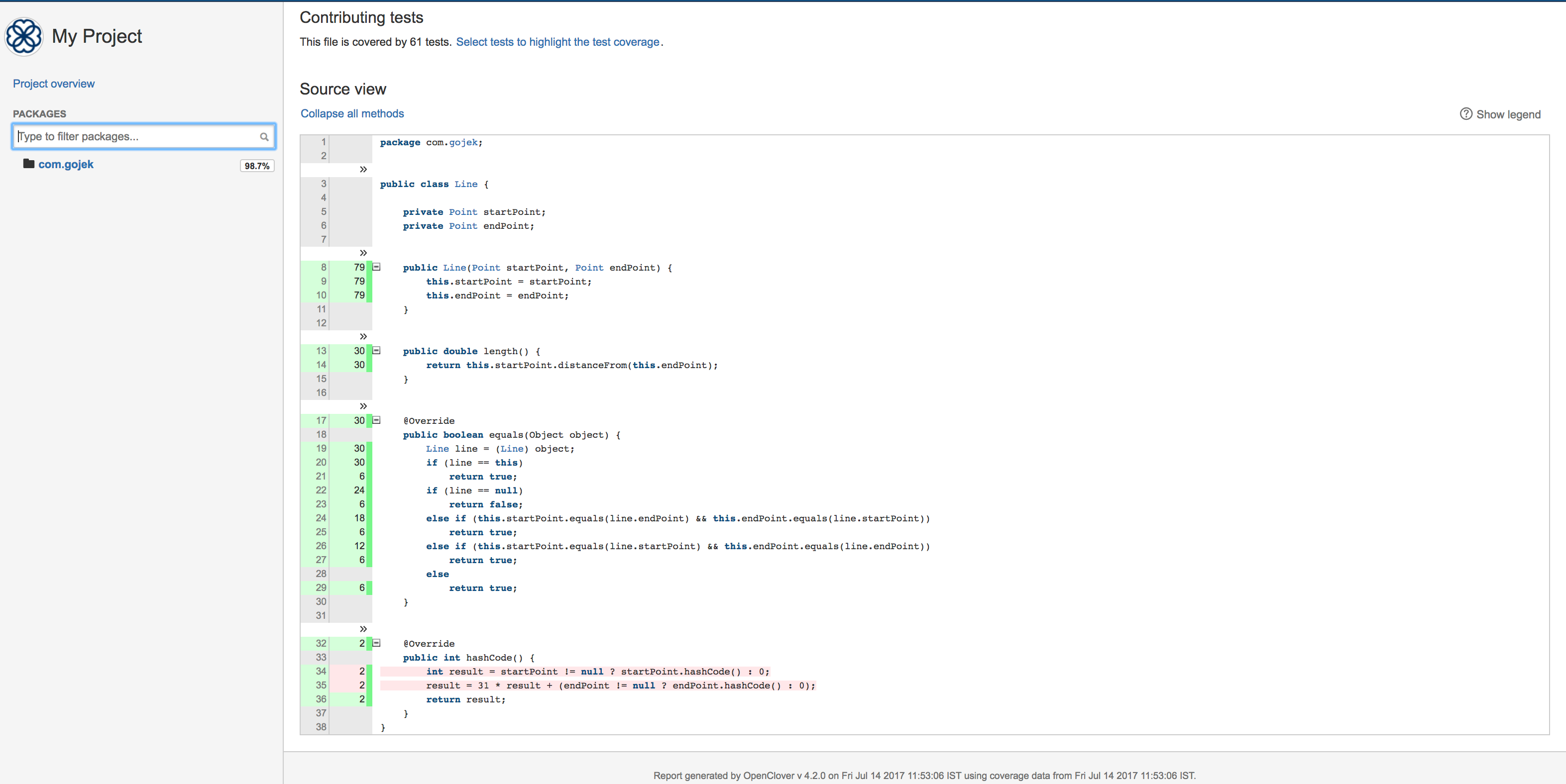Click the hit count 18 on line 24
1566x784 pixels.
point(359,518)
